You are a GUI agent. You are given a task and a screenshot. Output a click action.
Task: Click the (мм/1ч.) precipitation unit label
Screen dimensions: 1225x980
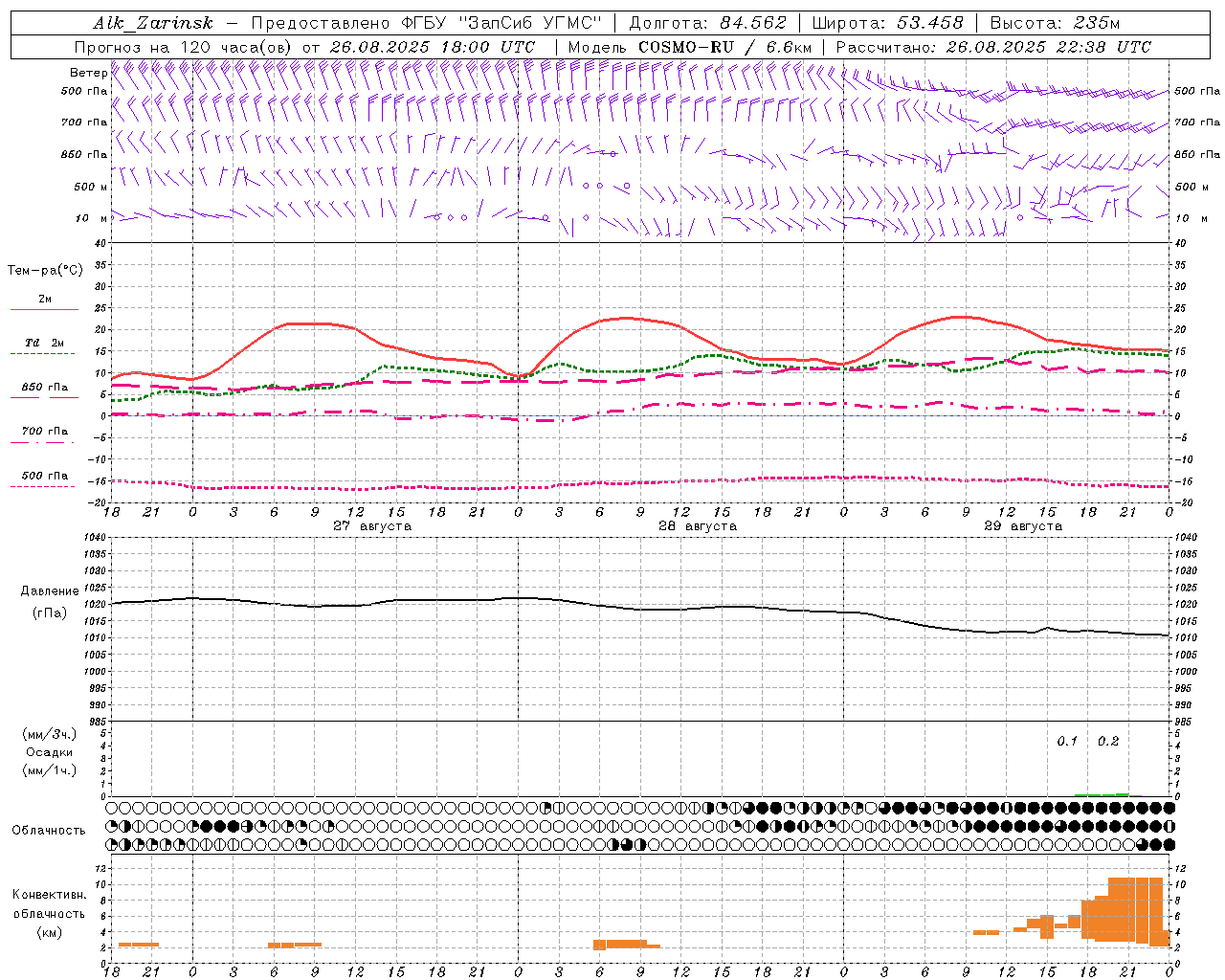[x=50, y=770]
